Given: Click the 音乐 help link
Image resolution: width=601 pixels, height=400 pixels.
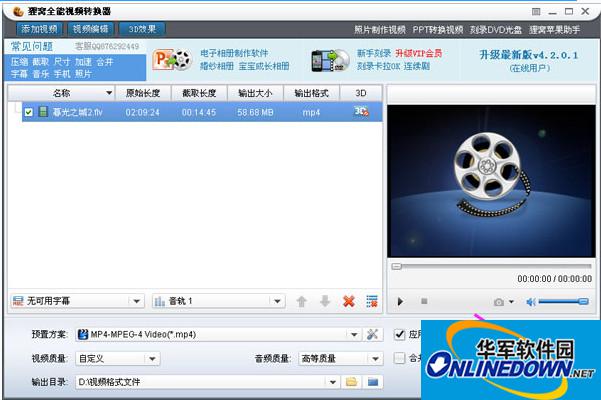Looking at the screenshot, I should point(40,74).
